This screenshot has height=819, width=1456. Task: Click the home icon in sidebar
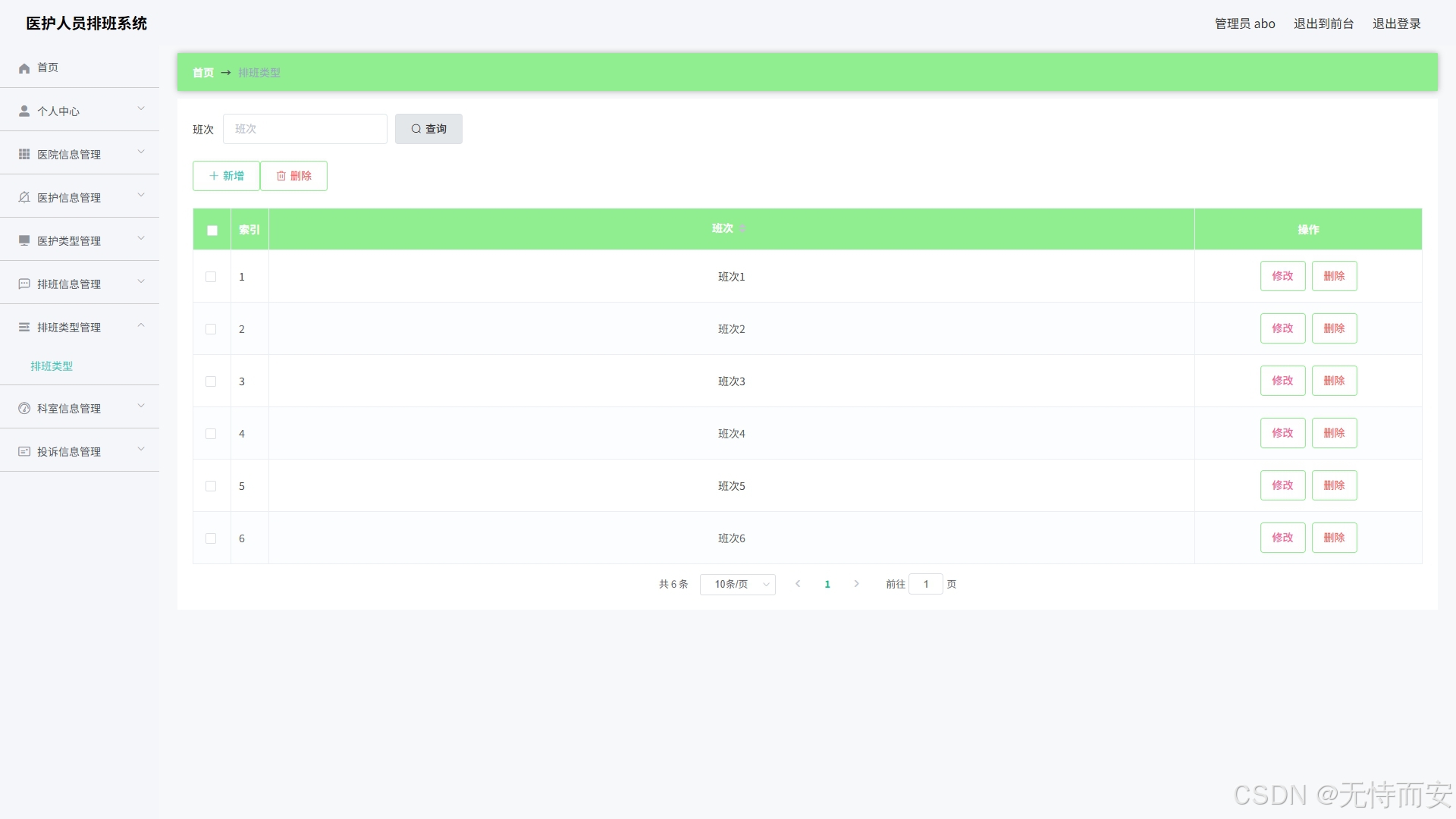[x=24, y=68]
